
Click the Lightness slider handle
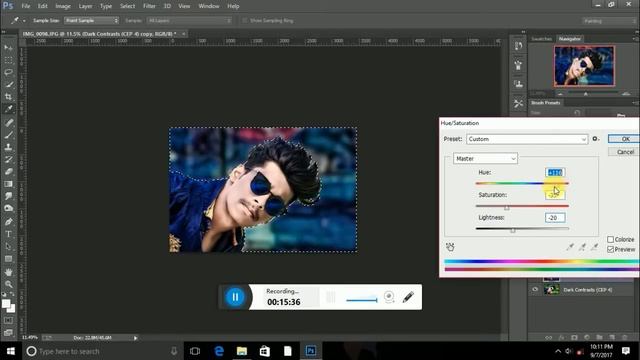tap(513, 231)
